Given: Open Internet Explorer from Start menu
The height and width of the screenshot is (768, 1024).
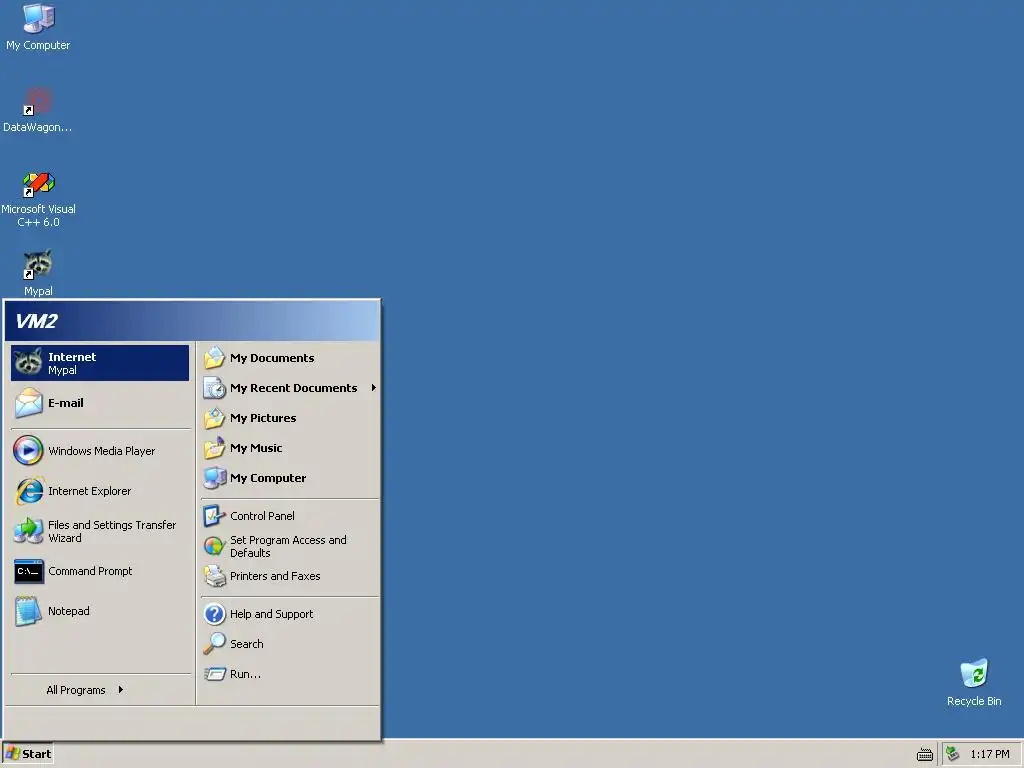Looking at the screenshot, I should click(x=100, y=491).
